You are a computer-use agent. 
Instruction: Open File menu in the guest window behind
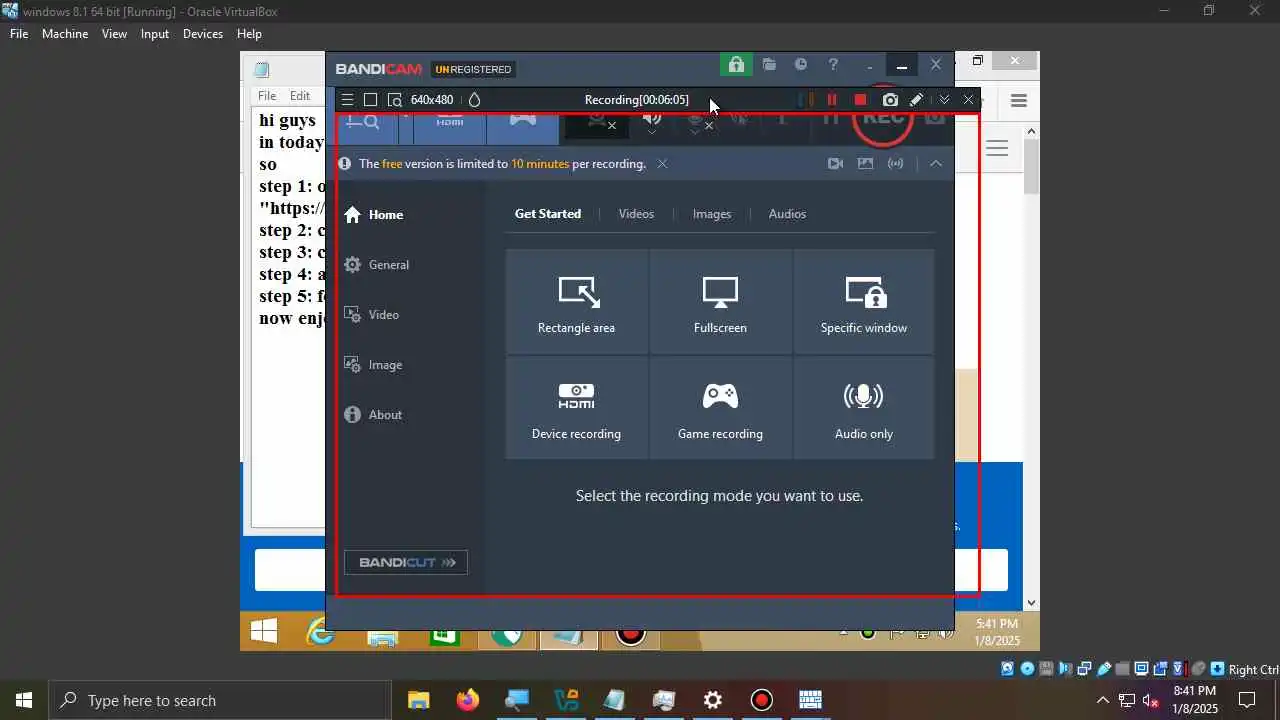click(267, 96)
